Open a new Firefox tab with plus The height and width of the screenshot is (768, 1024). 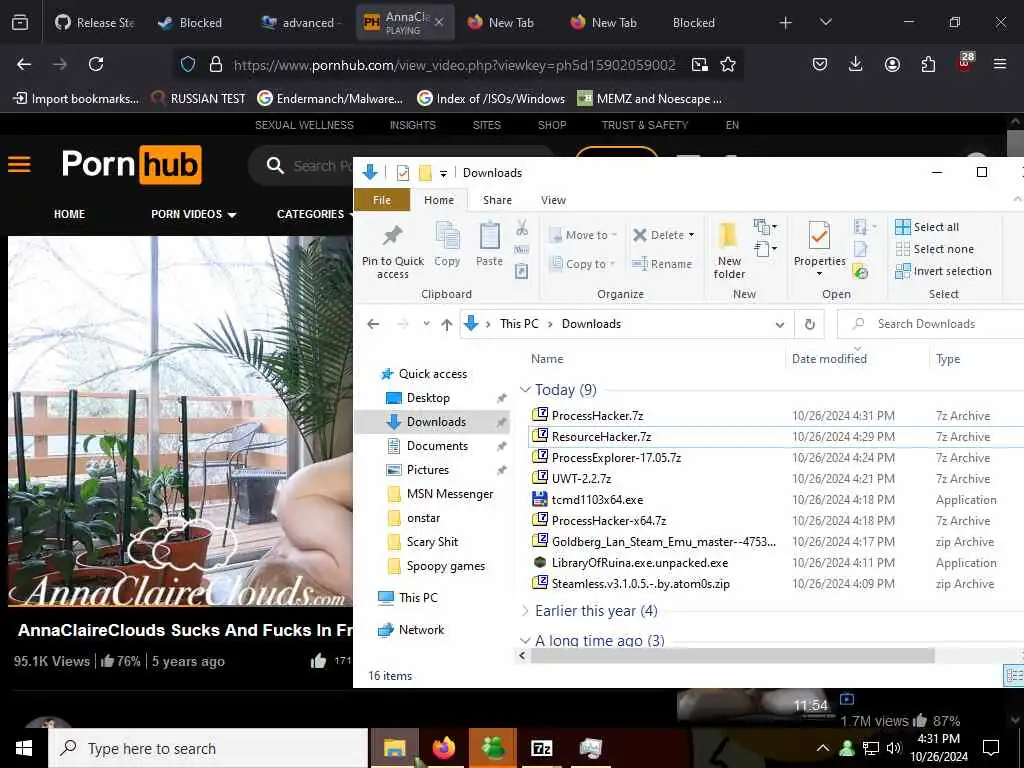pos(786,22)
